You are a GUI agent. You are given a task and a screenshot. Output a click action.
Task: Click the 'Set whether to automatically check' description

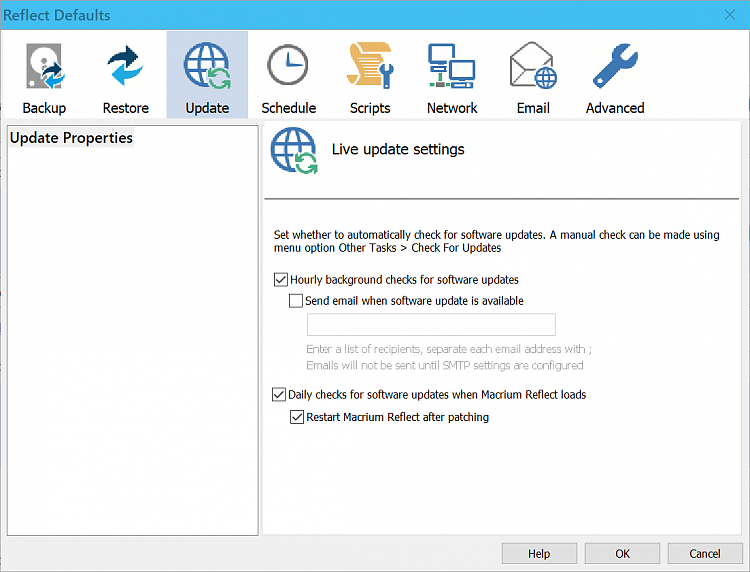496,241
